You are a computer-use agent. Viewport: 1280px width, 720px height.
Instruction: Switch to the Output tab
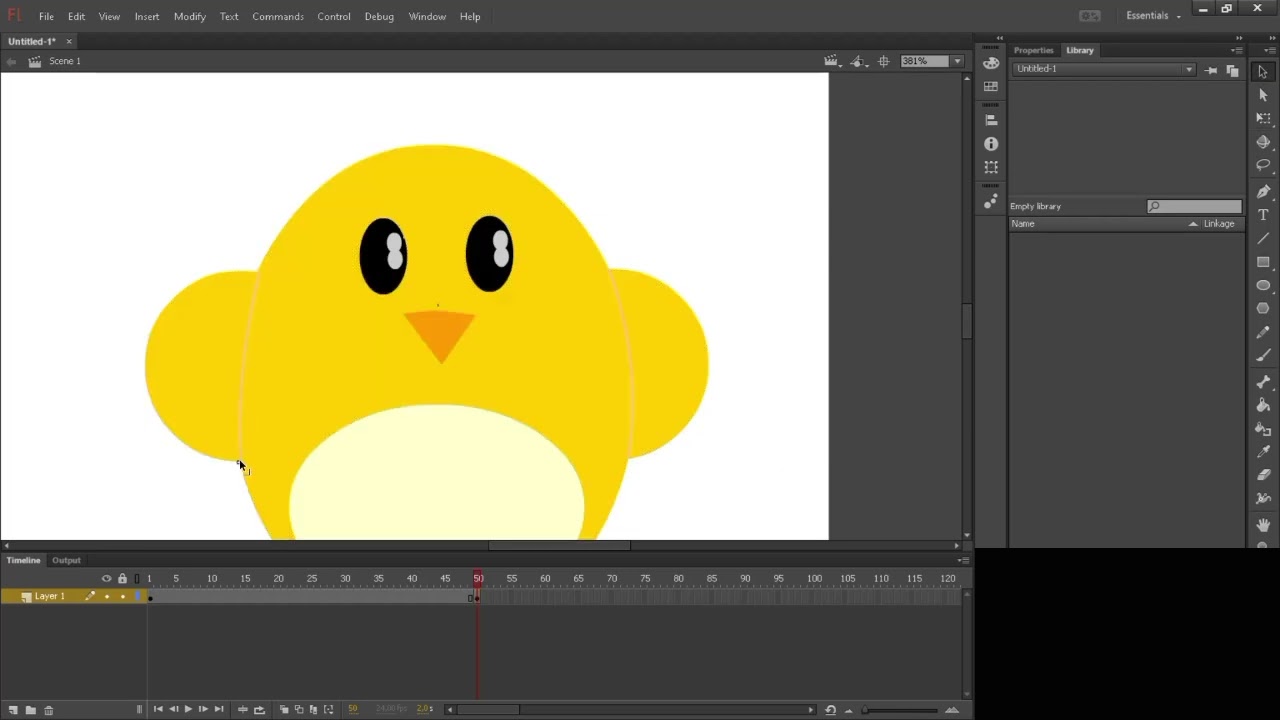pyautogui.click(x=66, y=560)
